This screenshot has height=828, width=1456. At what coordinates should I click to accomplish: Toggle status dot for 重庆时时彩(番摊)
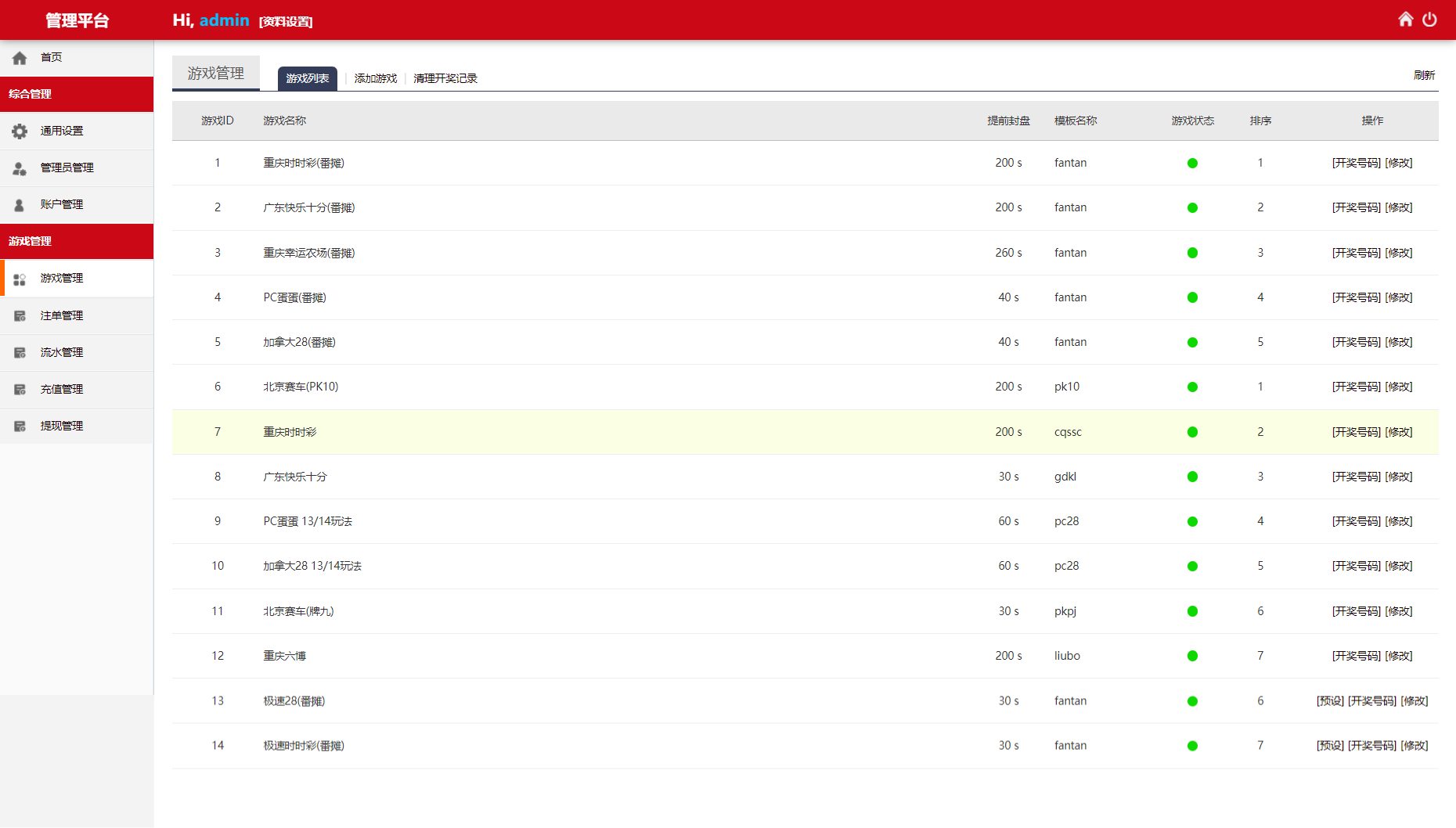(x=1192, y=163)
